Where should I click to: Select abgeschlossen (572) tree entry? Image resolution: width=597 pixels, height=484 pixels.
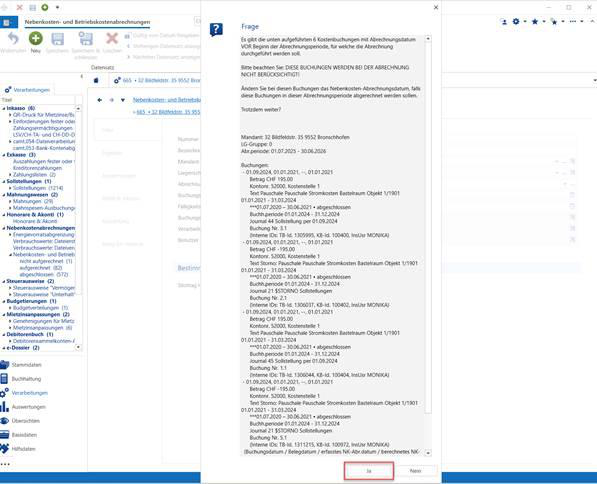(x=44, y=275)
